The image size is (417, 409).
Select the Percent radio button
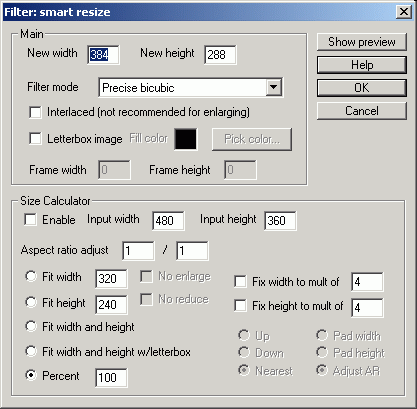31,375
